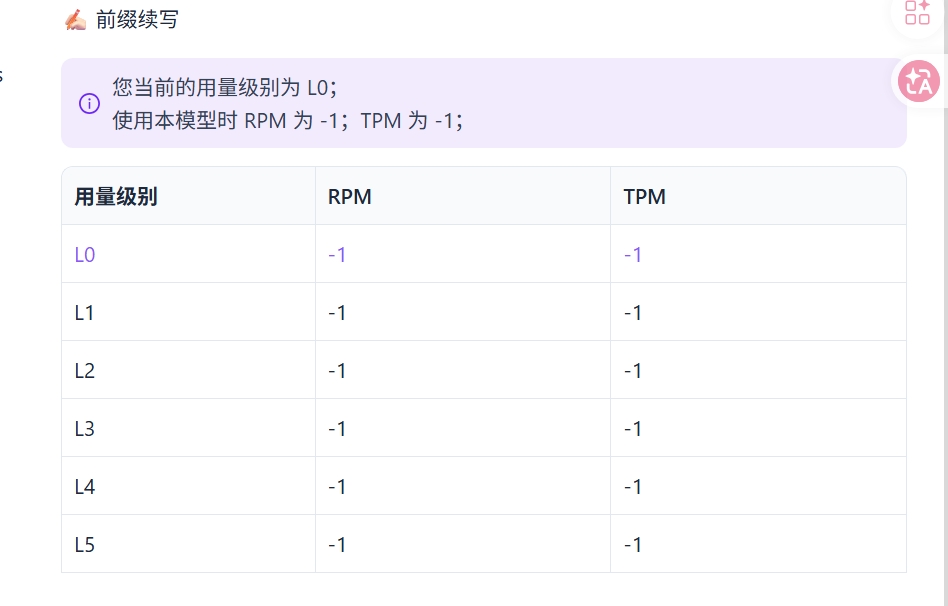Click the usage level notice text 您当前的用量级别为 L0
The height and width of the screenshot is (606, 948).
pos(224,88)
